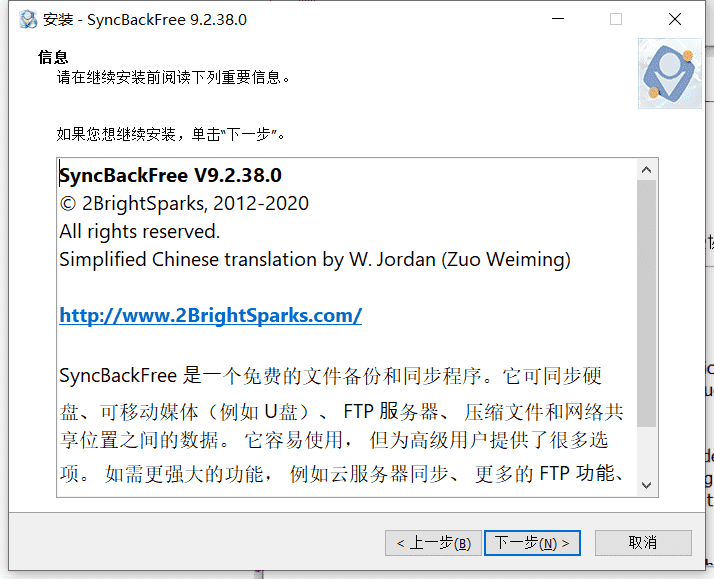
Task: Click the vertical scrollbar thumb in the info box
Action: (x=646, y=303)
